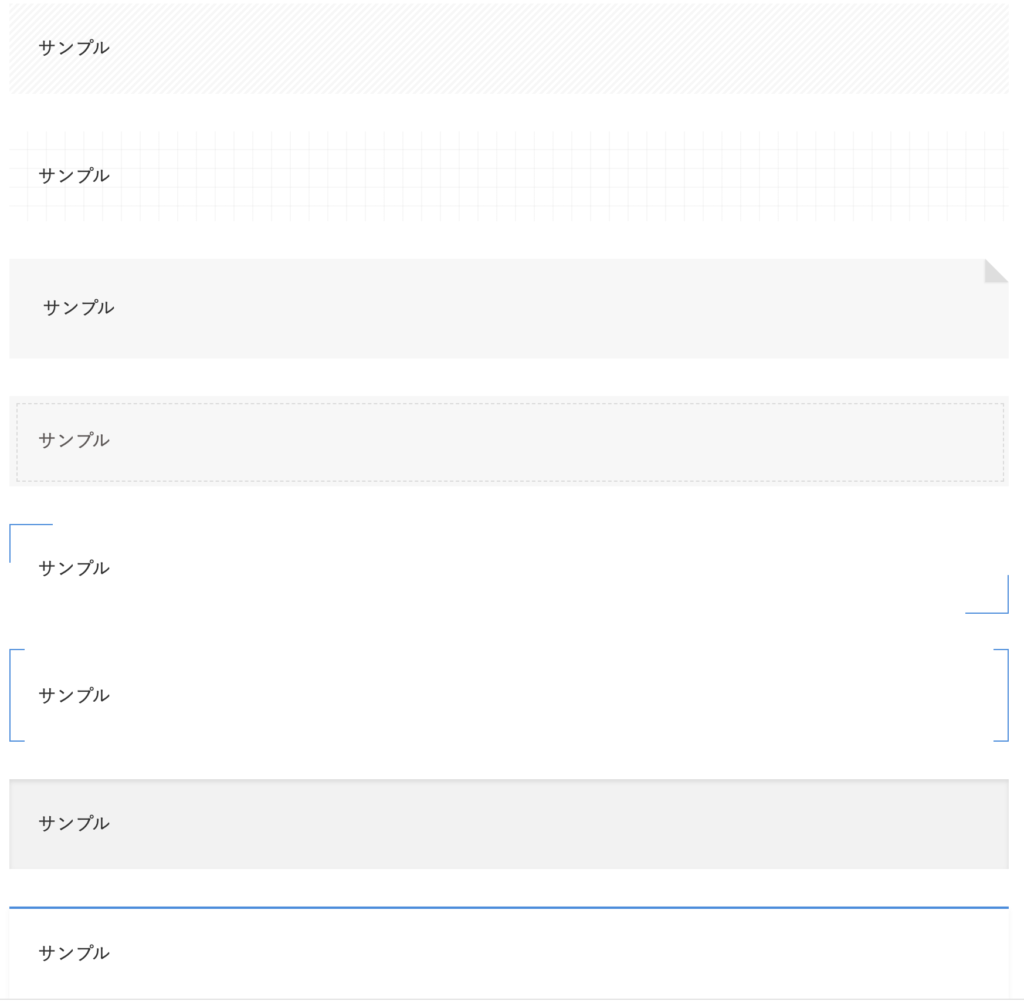This screenshot has width=1024, height=1001.
Task: Click the blue bottom-right corner bracket decoration
Action: (x=987, y=594)
